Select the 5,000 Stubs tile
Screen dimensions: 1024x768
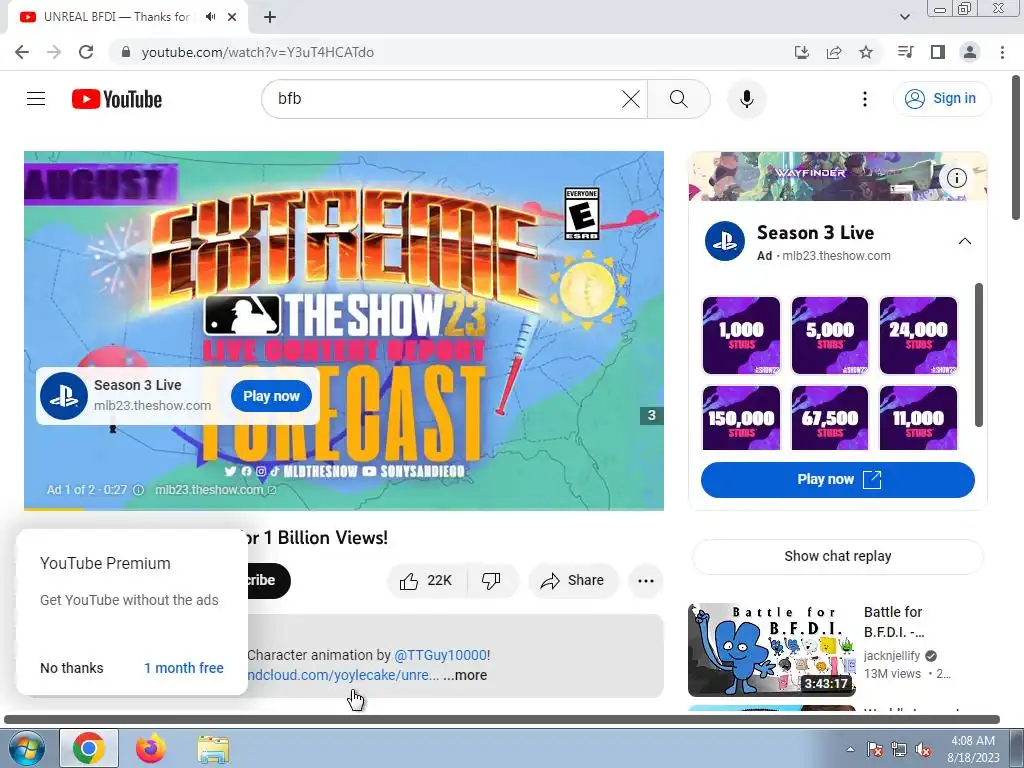click(830, 336)
